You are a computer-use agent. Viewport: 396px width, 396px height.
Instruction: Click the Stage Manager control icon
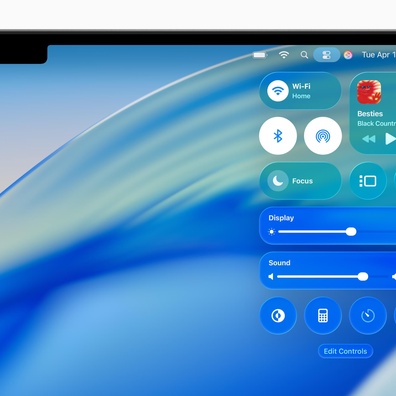tap(368, 181)
